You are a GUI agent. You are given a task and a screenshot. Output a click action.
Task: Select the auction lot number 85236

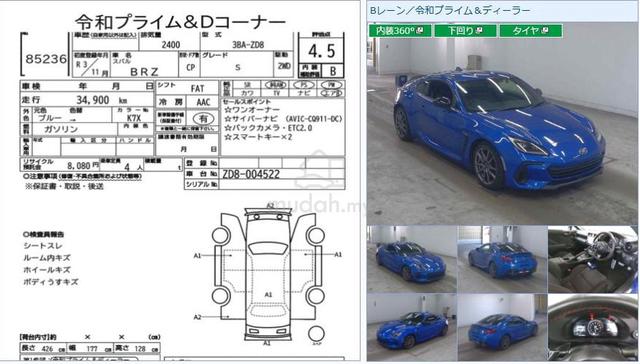46,60
